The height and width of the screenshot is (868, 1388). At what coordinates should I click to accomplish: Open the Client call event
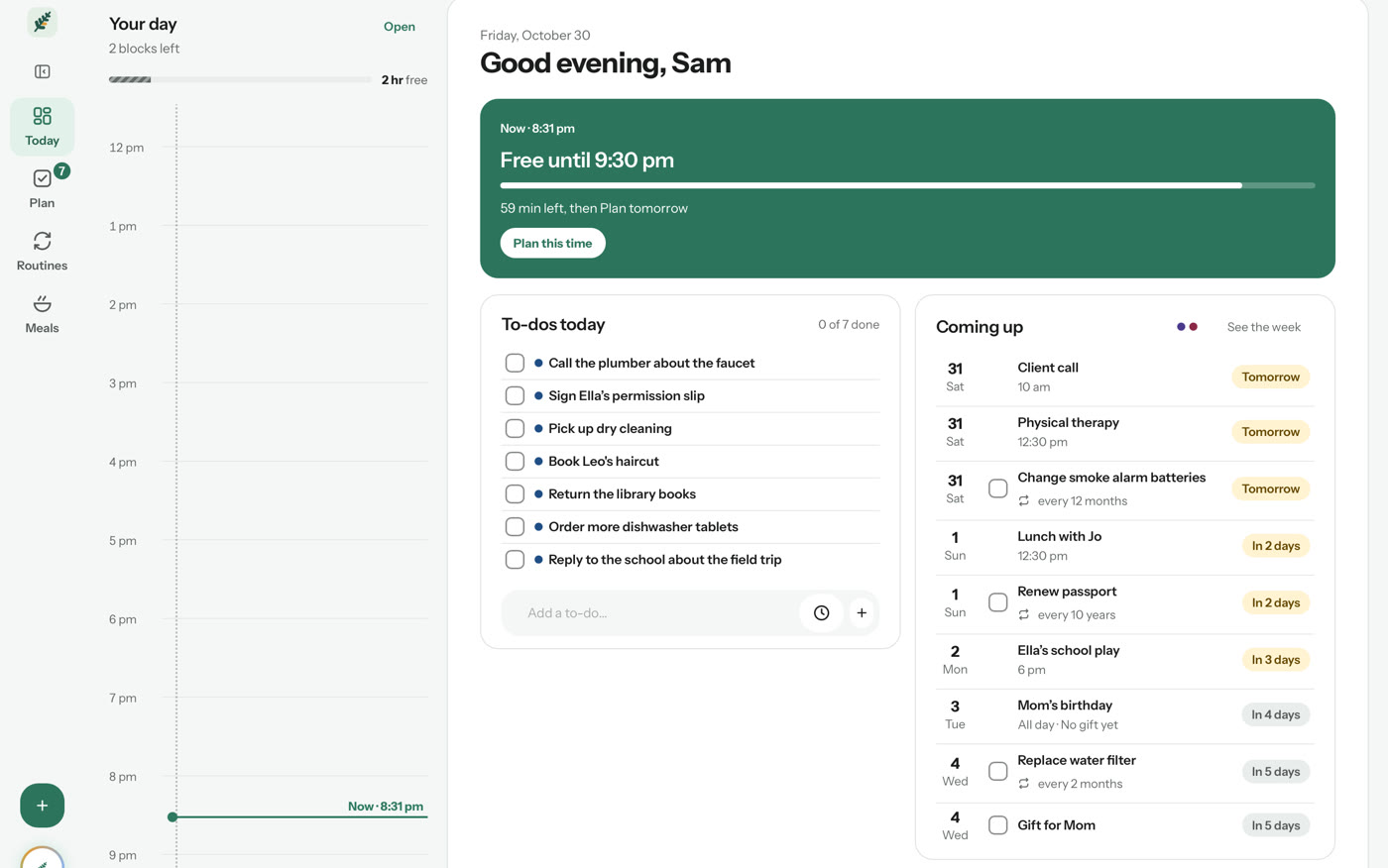[1124, 377]
